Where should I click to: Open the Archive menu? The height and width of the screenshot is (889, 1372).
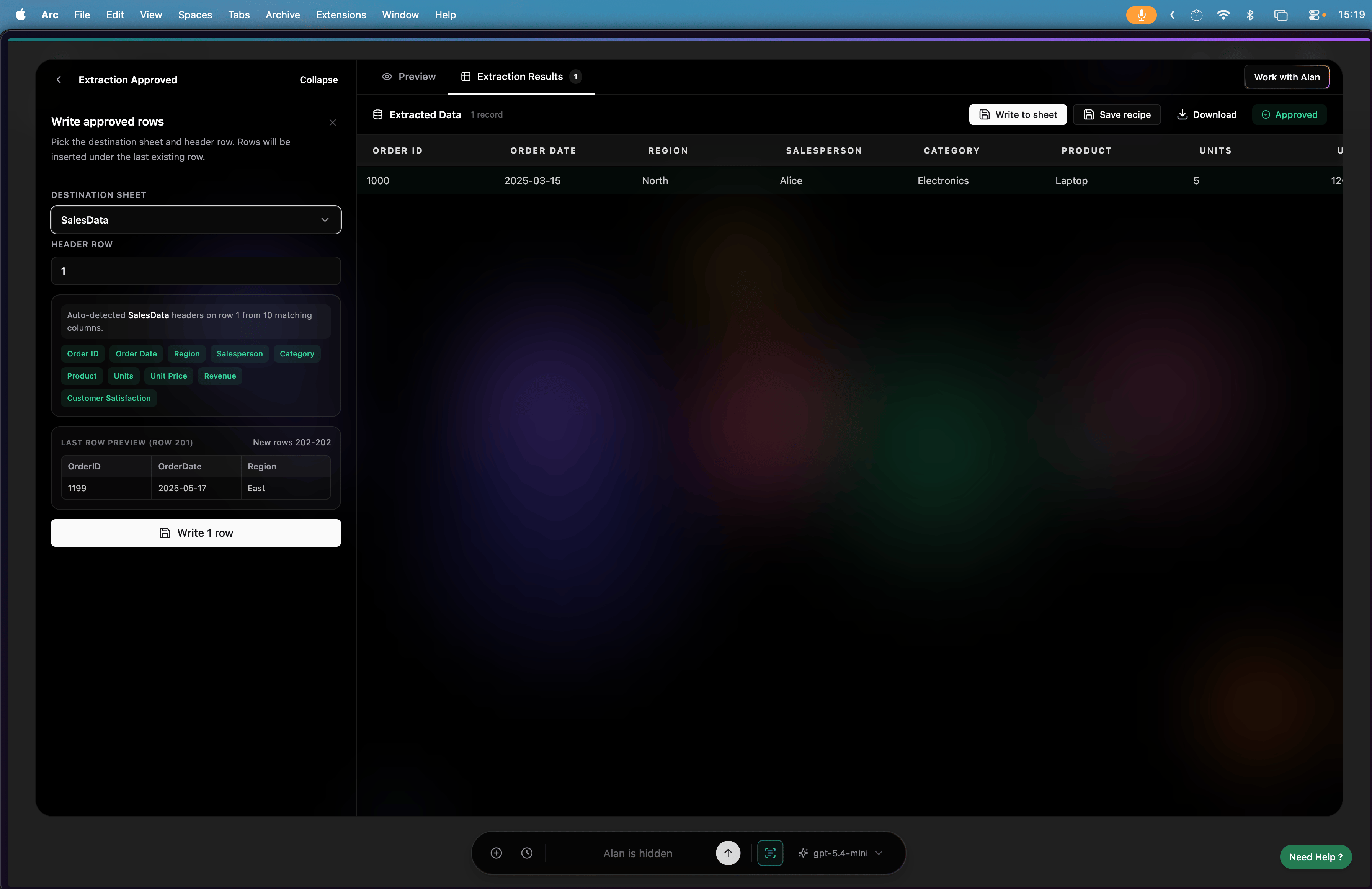(283, 15)
